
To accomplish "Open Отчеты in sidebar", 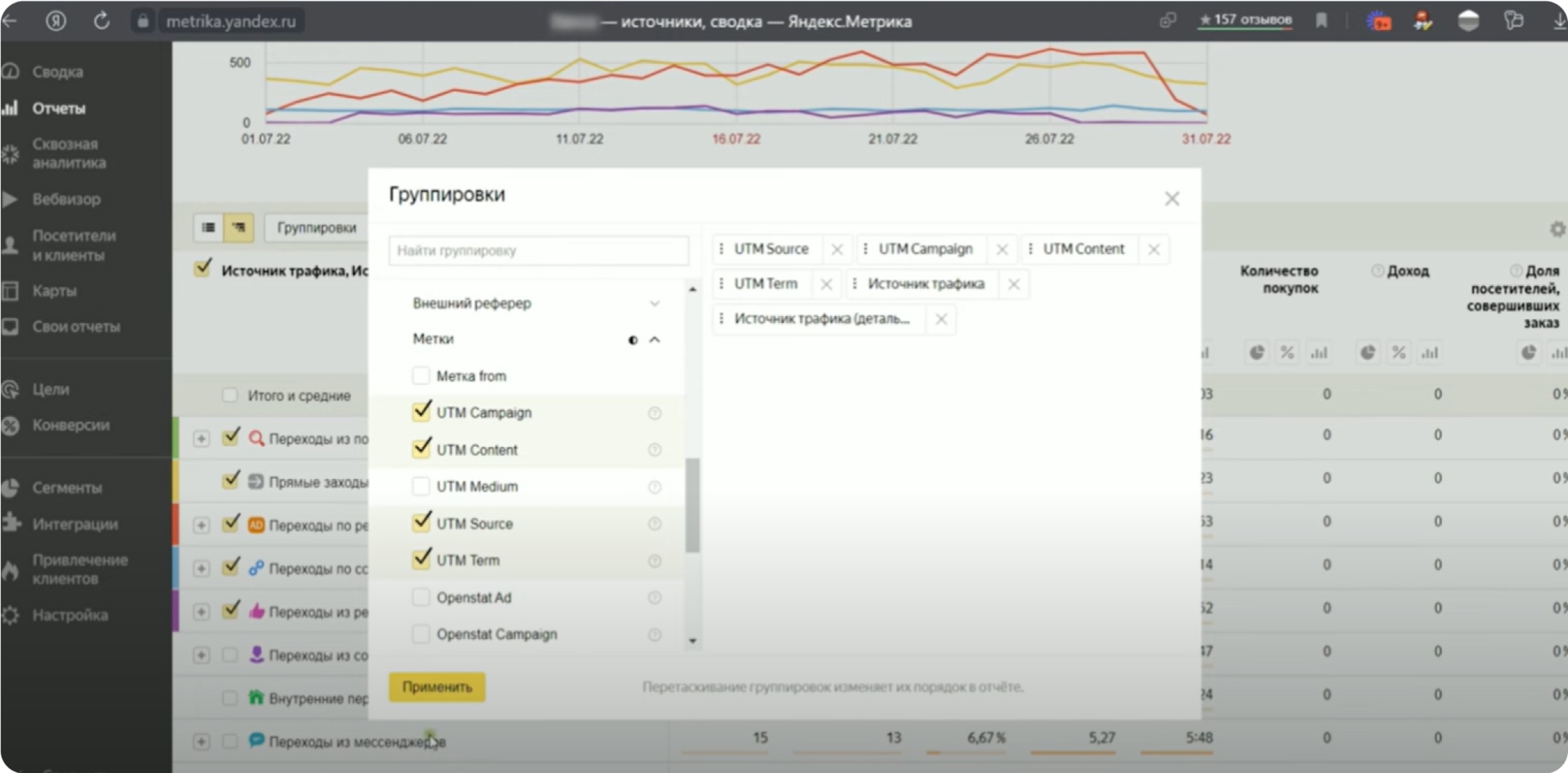I will pos(58,108).
